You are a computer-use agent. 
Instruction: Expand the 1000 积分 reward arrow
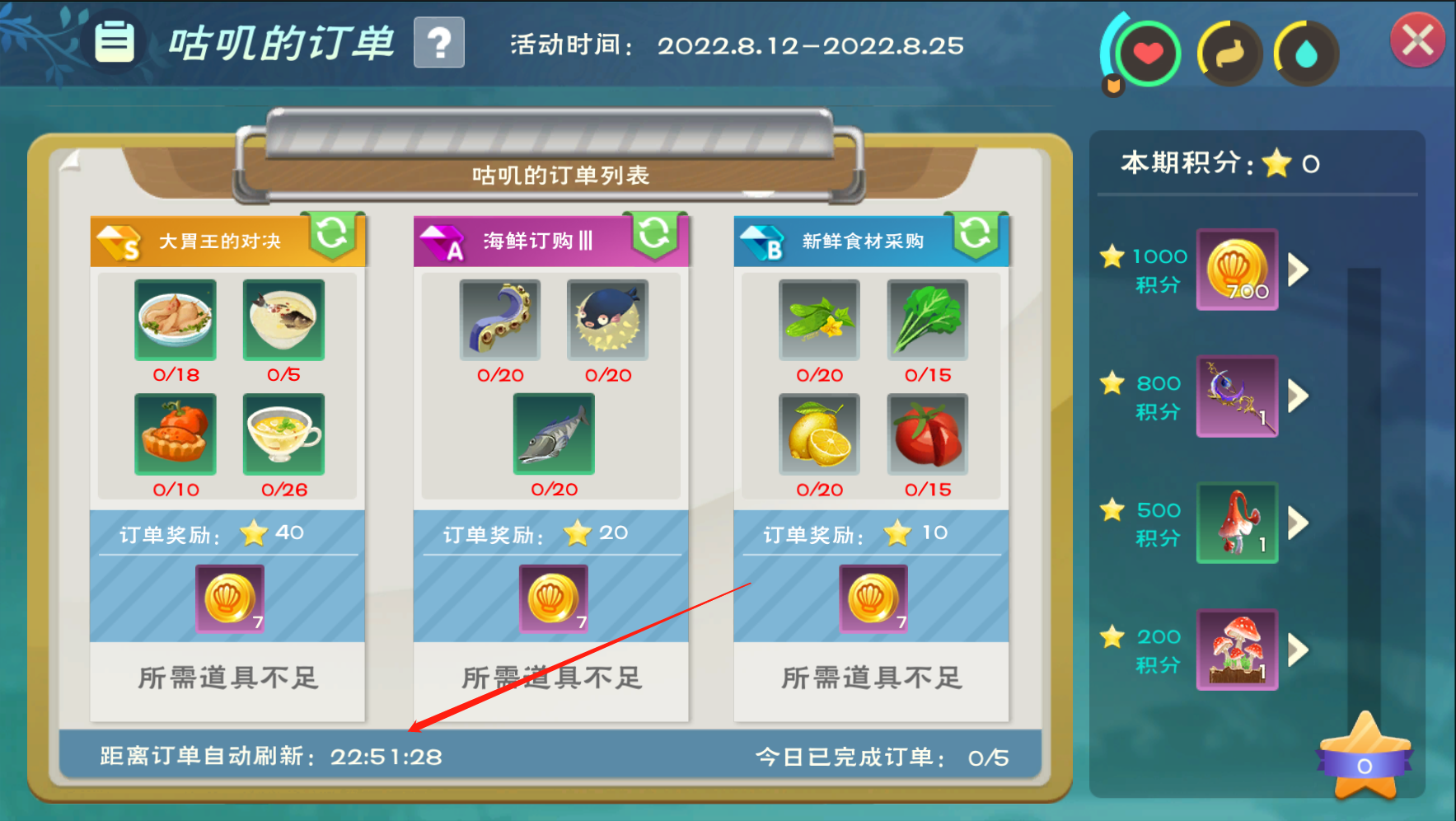[1299, 270]
